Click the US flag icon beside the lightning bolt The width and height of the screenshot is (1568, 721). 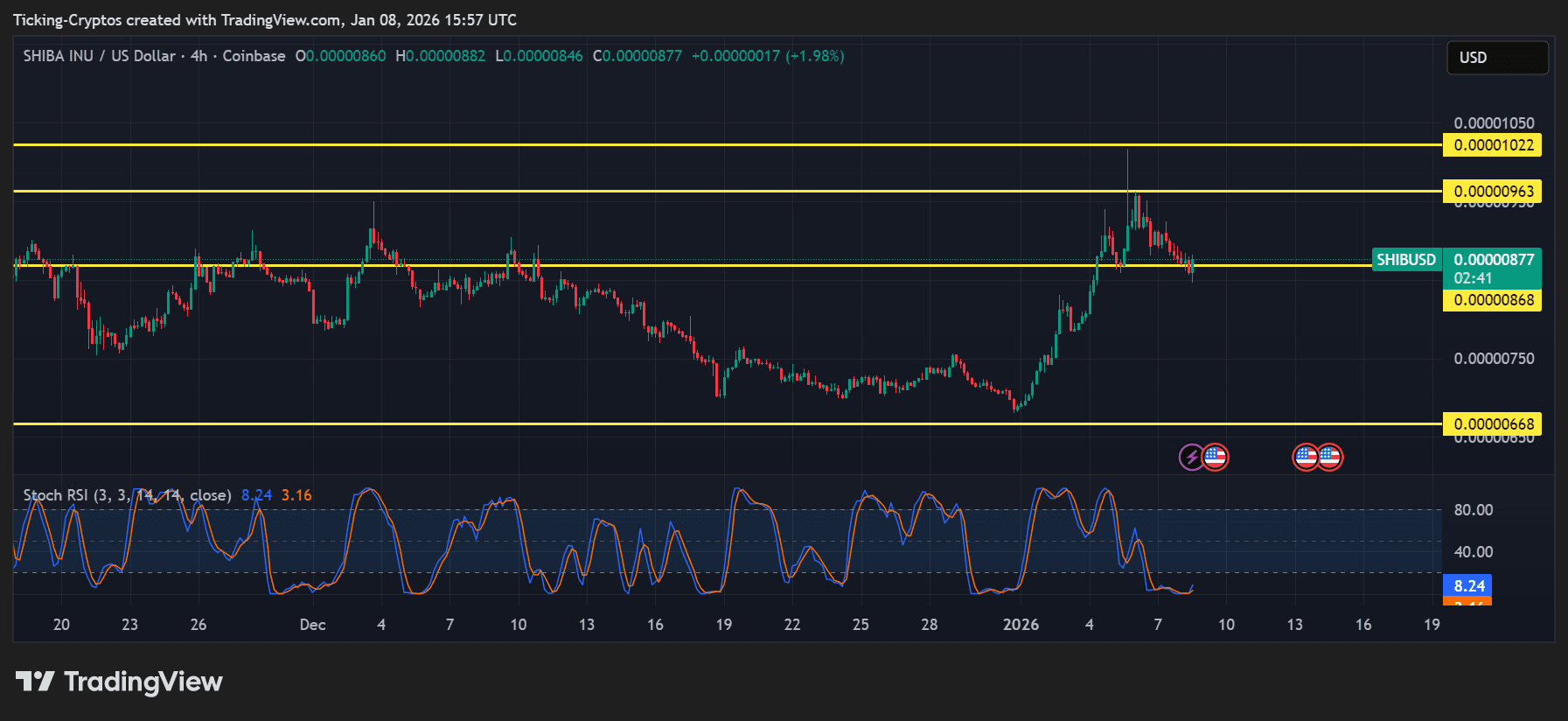1215,457
